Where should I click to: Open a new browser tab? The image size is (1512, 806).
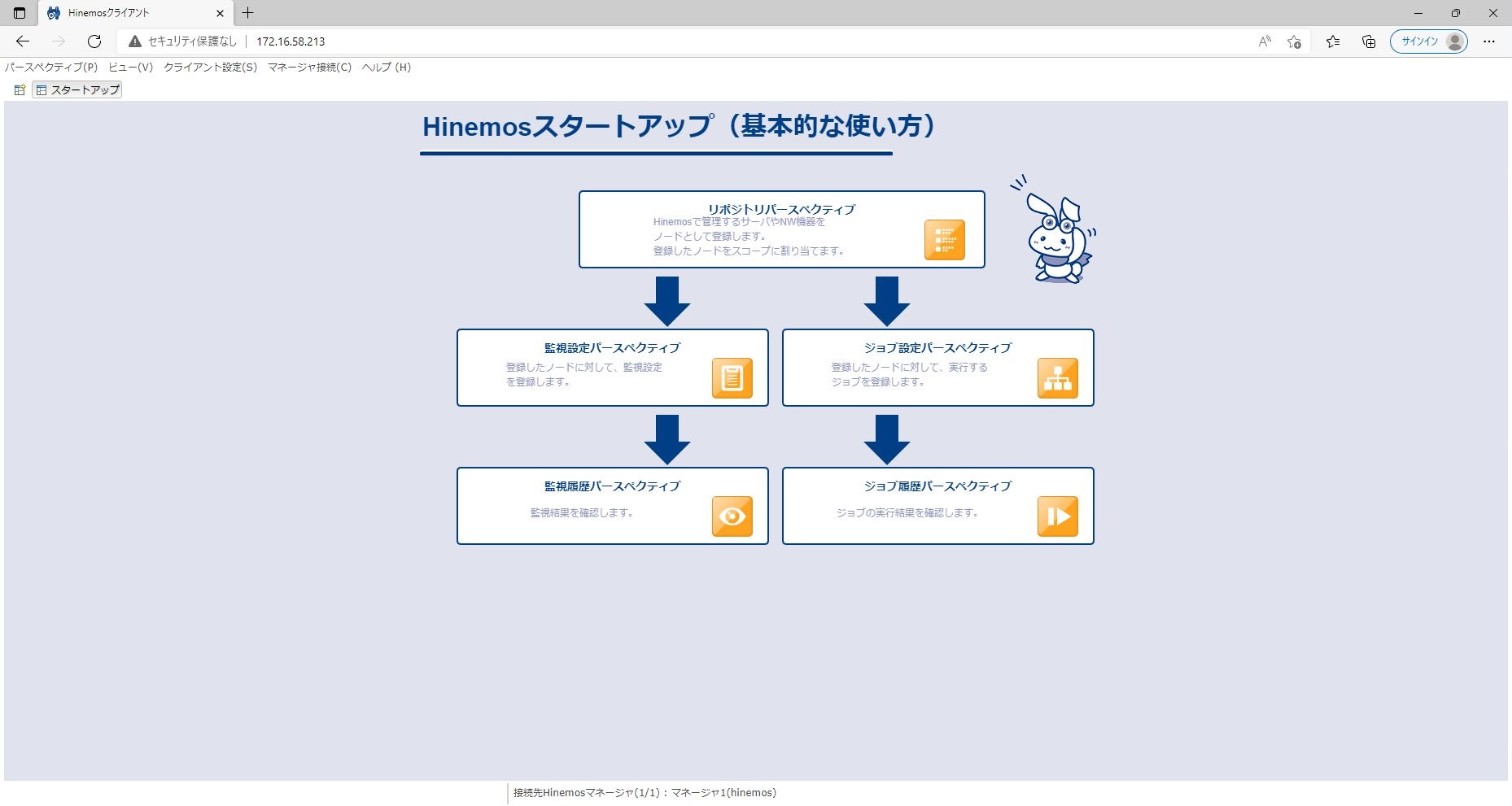248,13
